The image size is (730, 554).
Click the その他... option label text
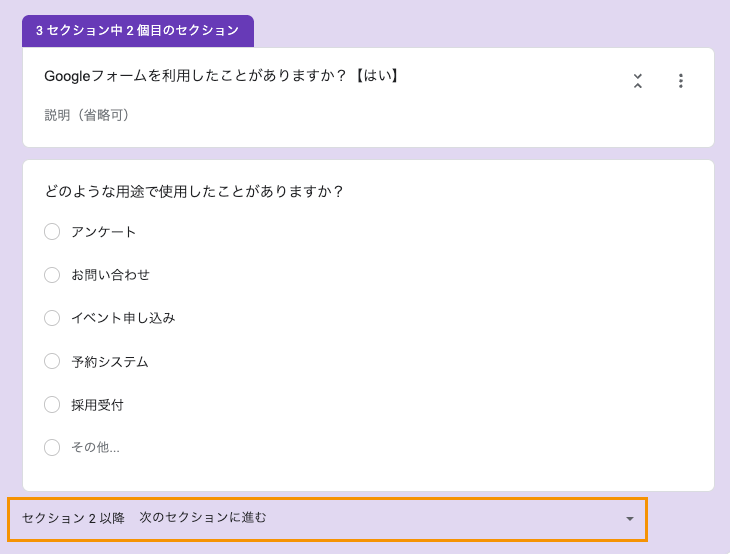[x=95, y=447]
